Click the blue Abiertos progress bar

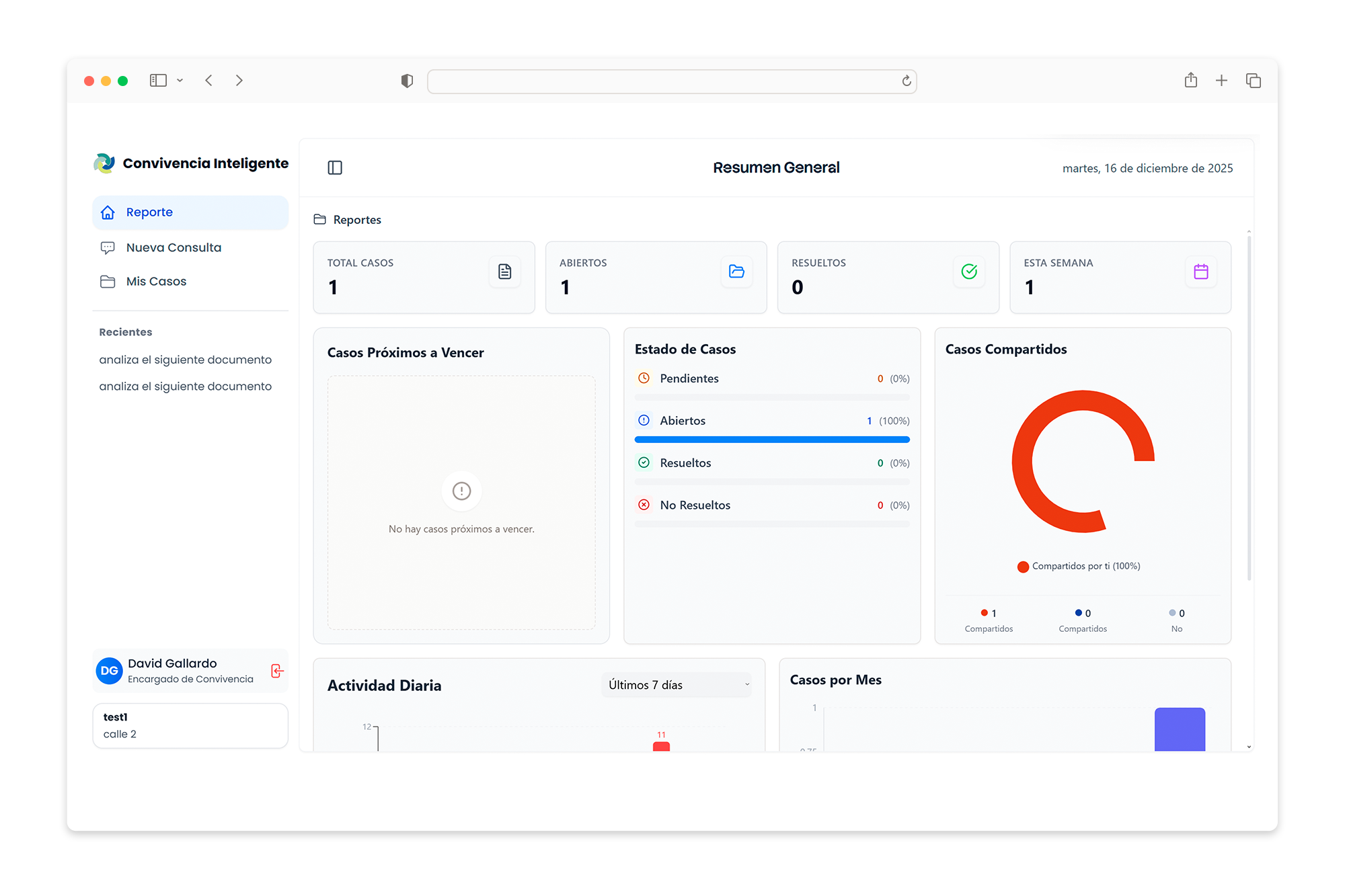(x=772, y=440)
